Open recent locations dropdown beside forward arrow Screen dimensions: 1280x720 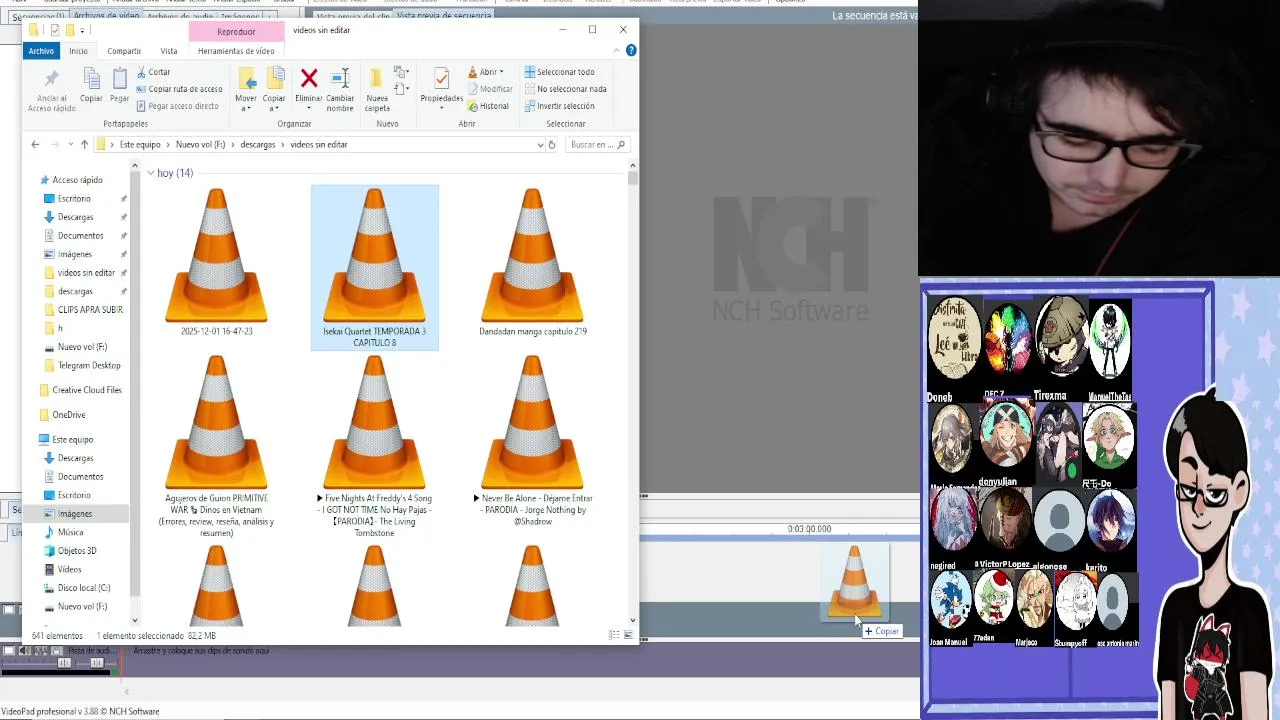tap(69, 144)
